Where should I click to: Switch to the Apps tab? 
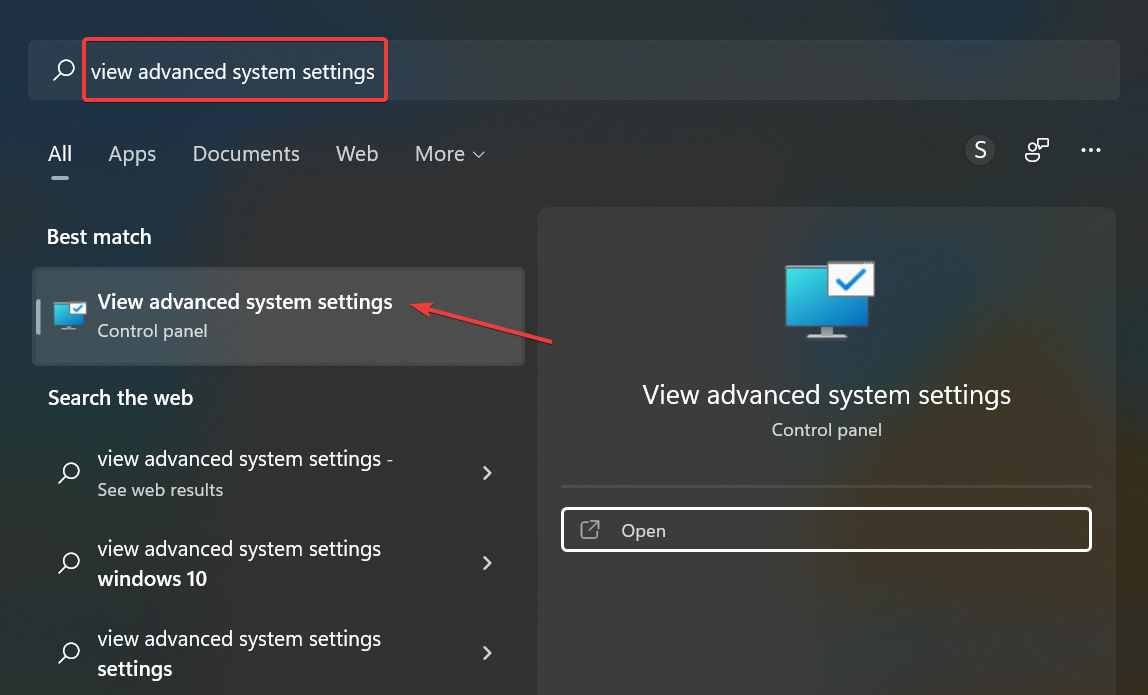[x=132, y=154]
